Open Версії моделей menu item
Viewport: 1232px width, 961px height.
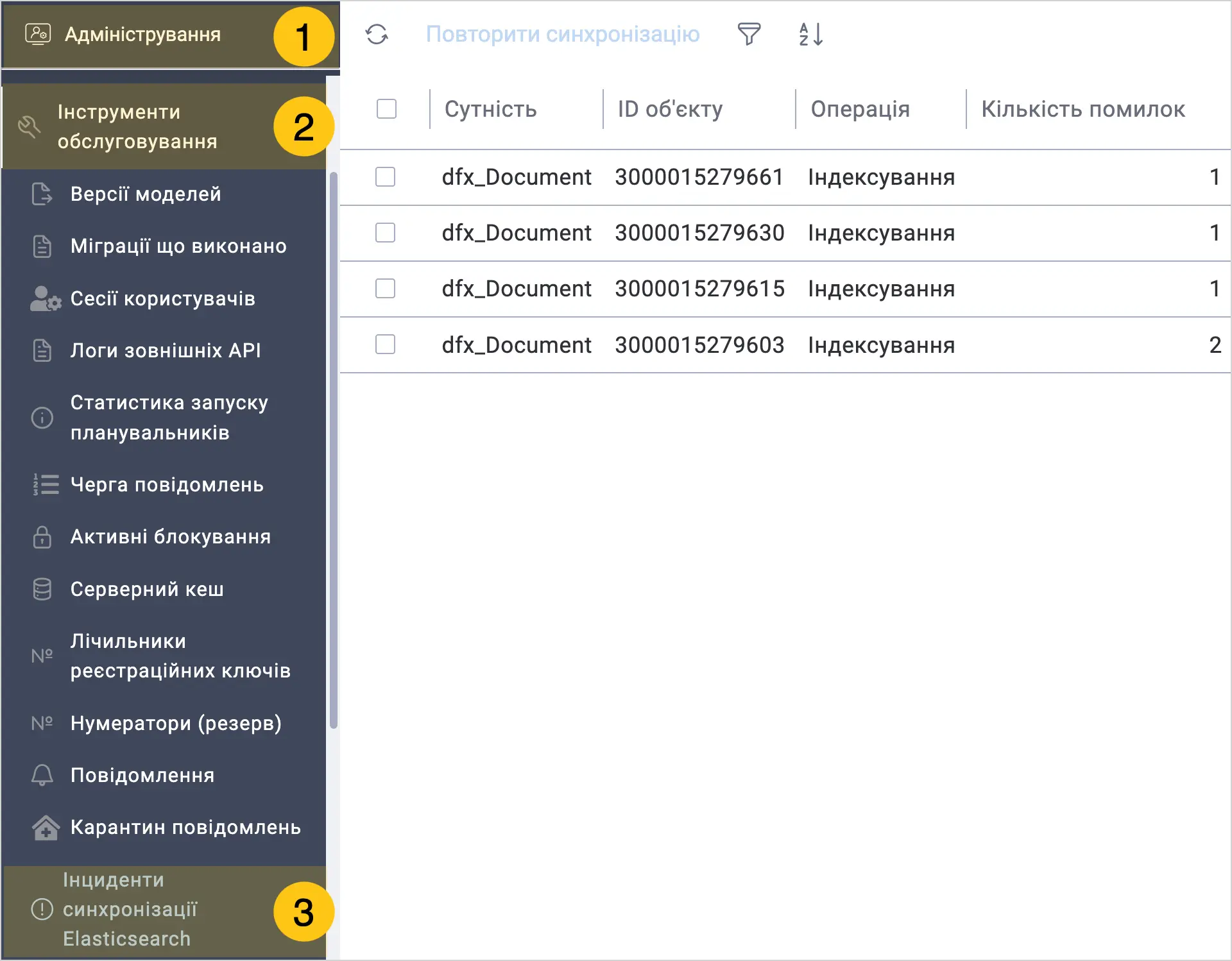coord(164,194)
